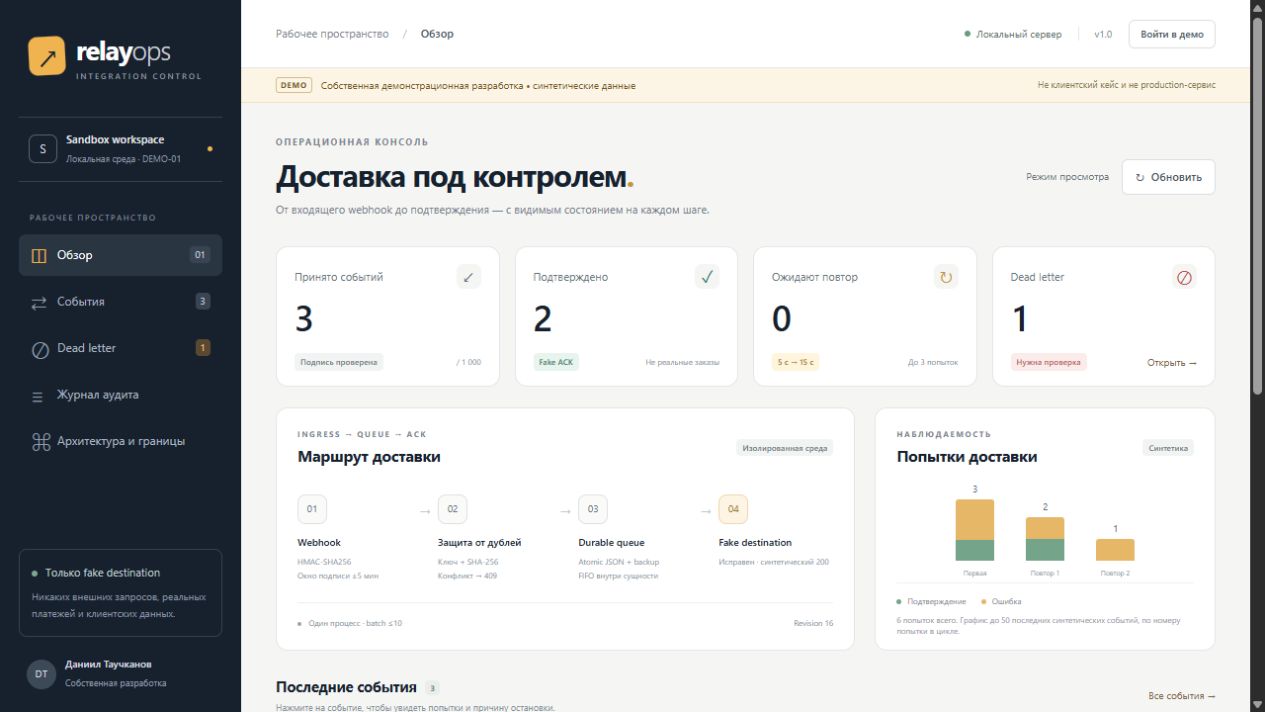The height and width of the screenshot is (712, 1265).
Task: Click the Архитектура command-key icon
Action: pyautogui.click(x=40, y=442)
